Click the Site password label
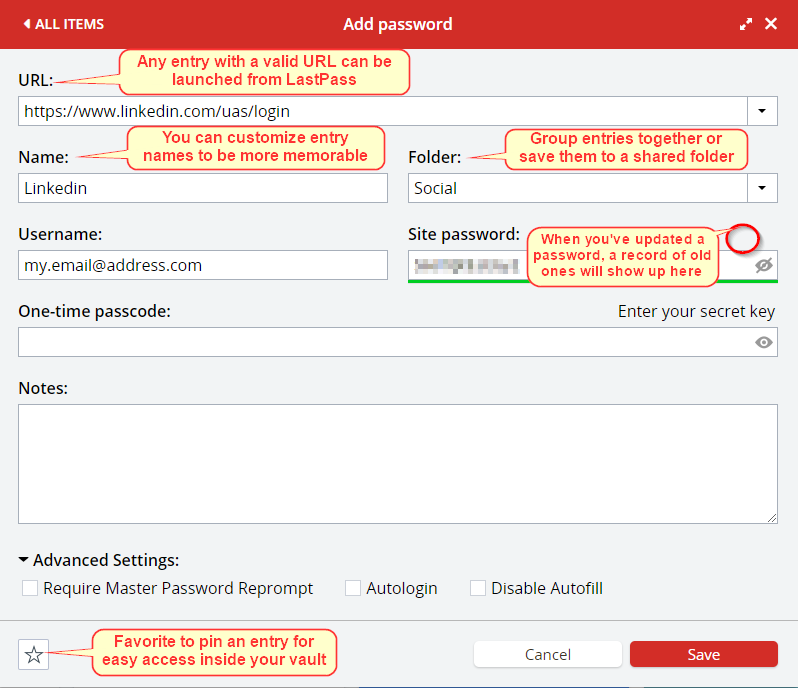Image resolution: width=798 pixels, height=688 pixels. 464,234
